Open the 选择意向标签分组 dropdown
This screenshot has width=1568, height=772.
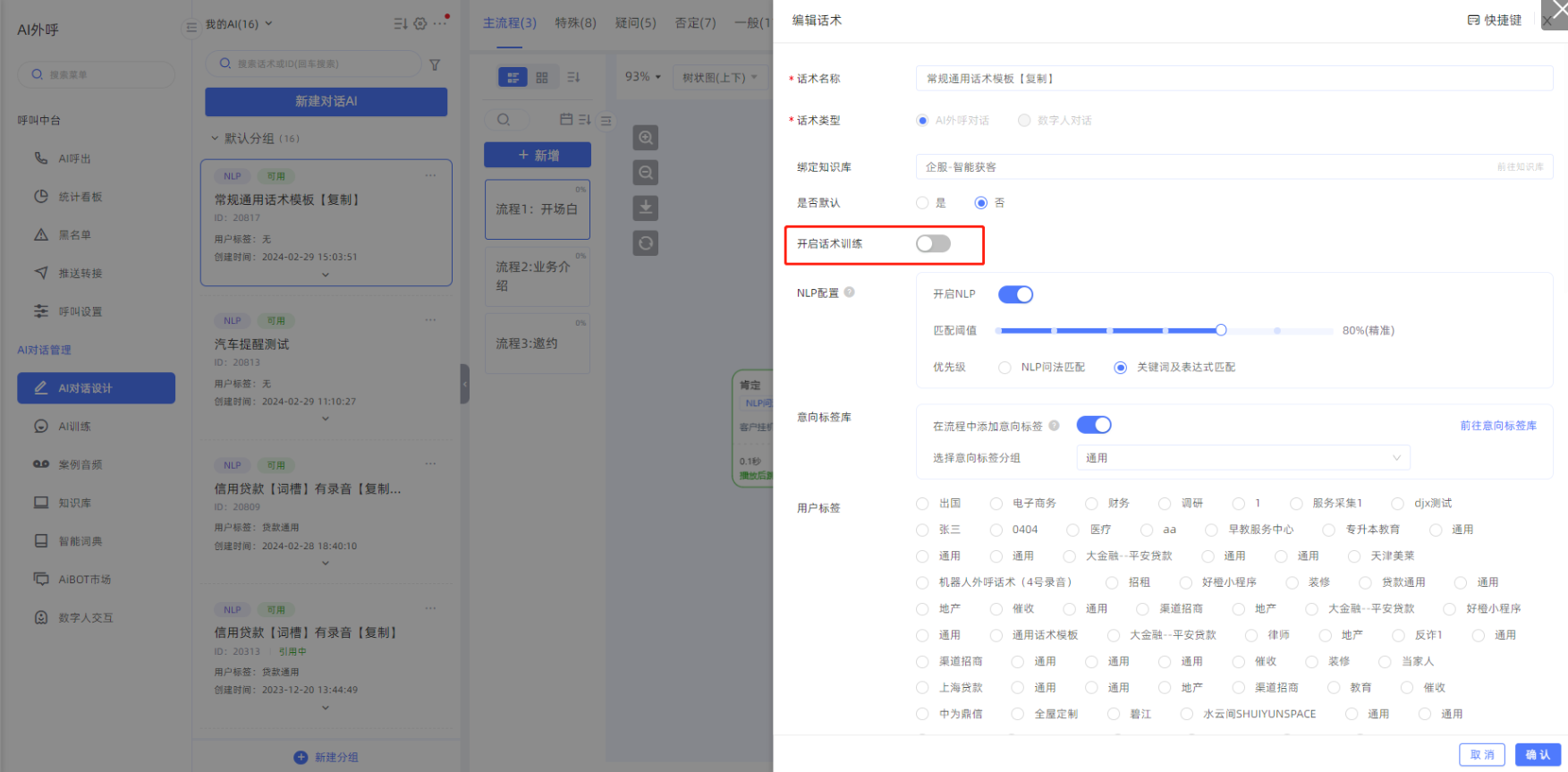coord(1242,458)
